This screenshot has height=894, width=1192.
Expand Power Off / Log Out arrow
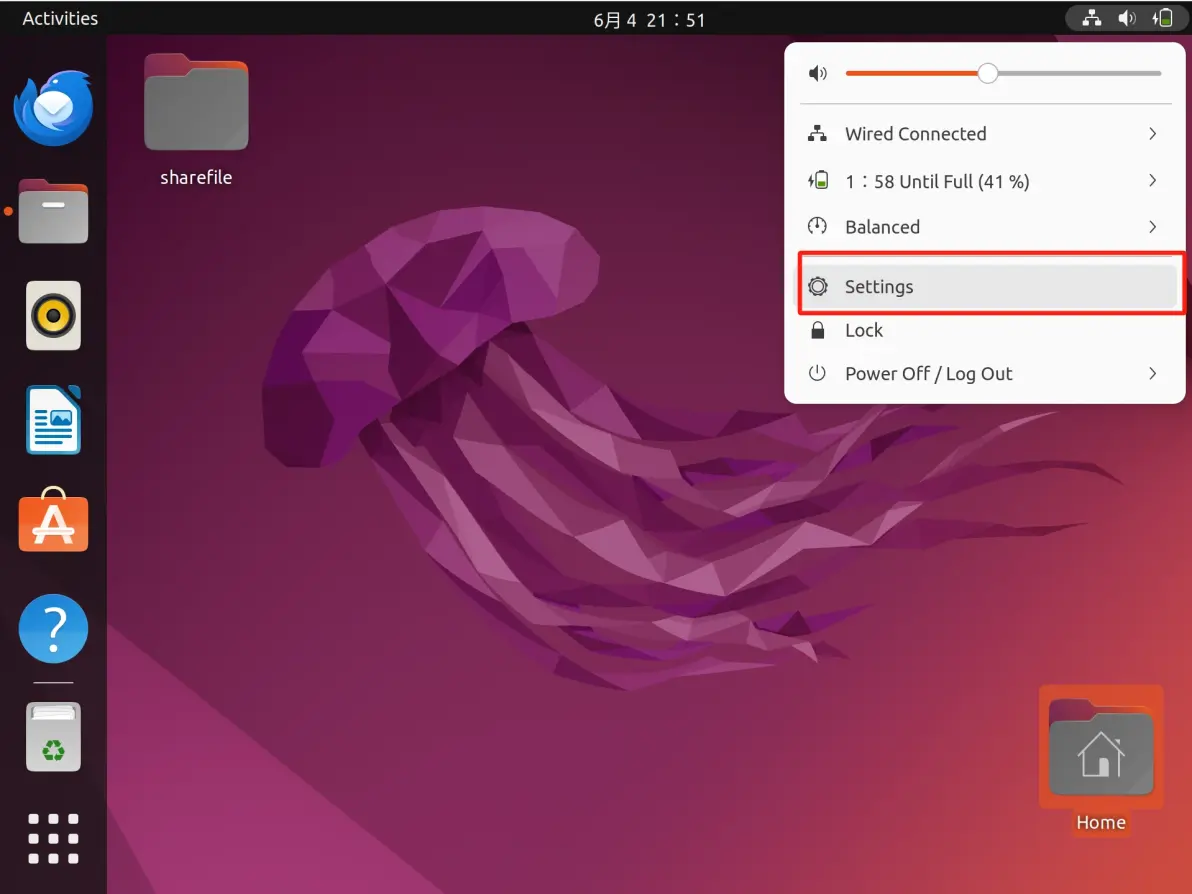point(1152,373)
